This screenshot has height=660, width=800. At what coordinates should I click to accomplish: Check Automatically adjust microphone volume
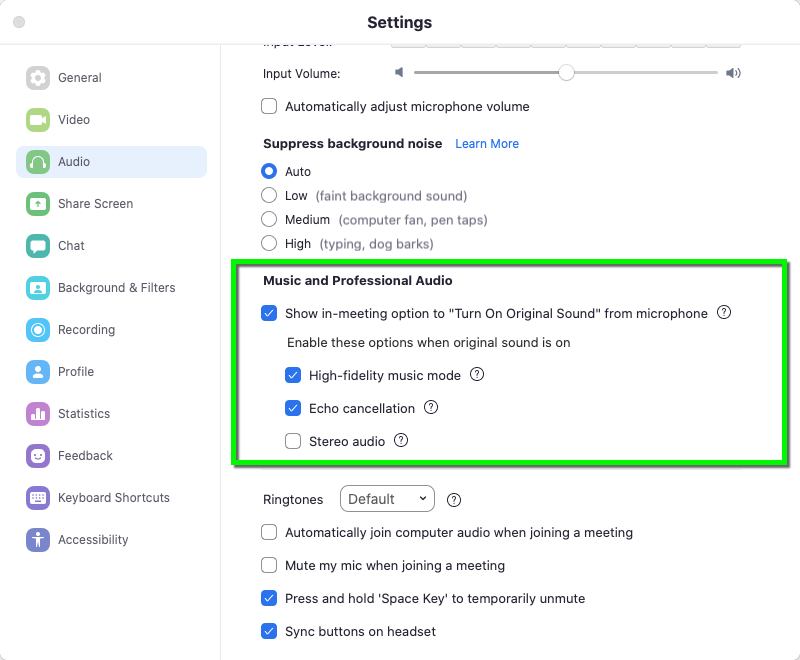click(269, 106)
